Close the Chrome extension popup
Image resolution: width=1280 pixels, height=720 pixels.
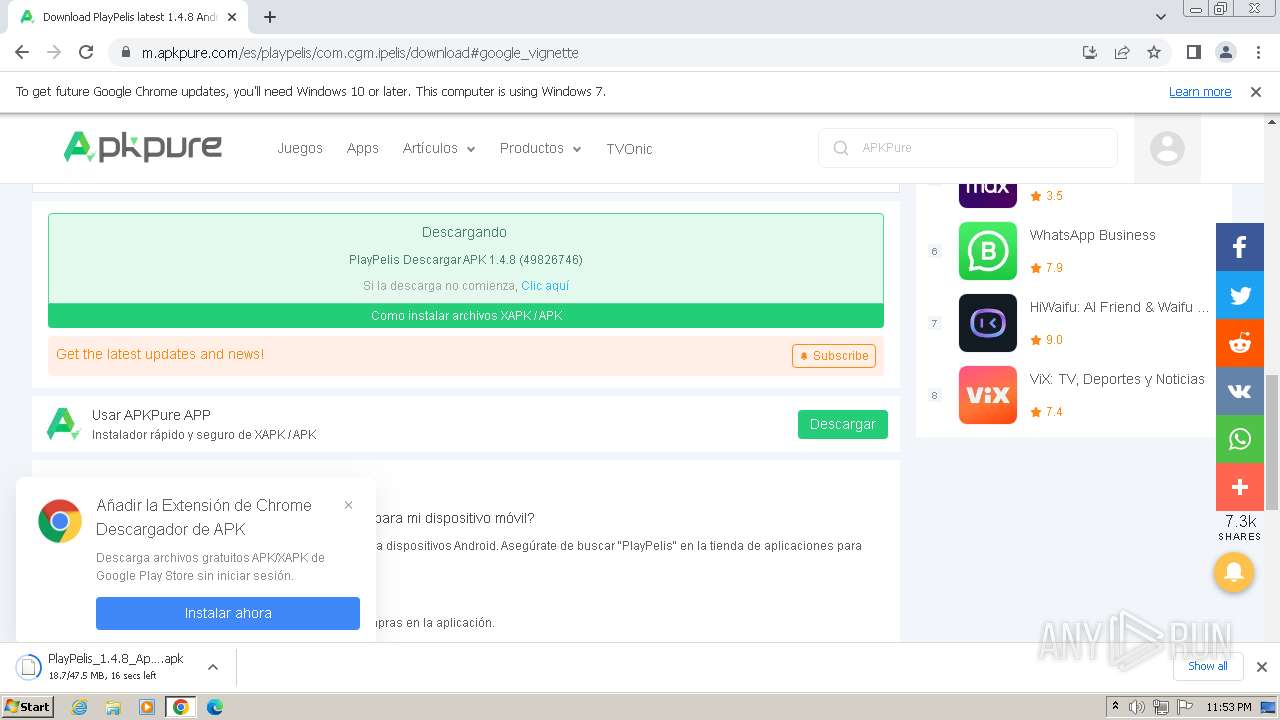tap(348, 505)
